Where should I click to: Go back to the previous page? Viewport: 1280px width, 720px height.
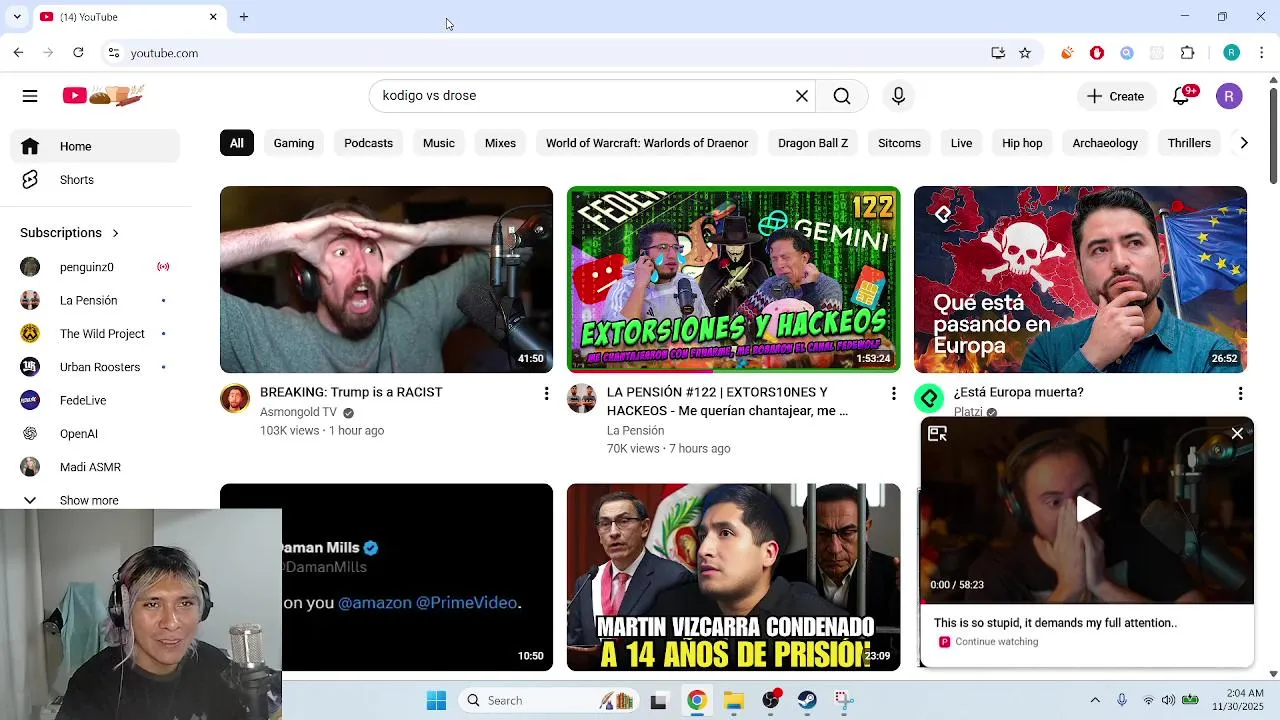point(18,53)
